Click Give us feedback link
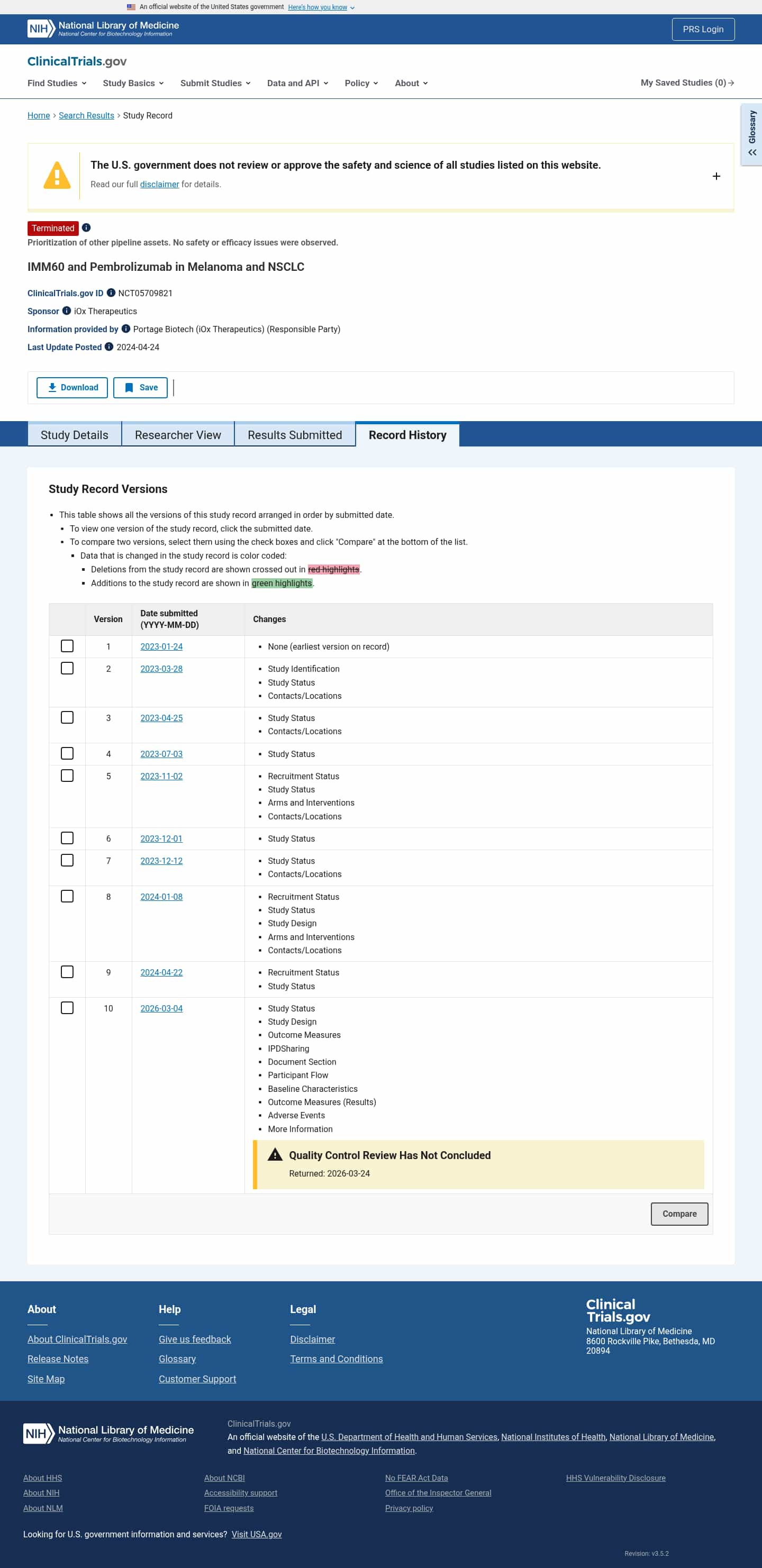762x1568 pixels. (x=195, y=1339)
